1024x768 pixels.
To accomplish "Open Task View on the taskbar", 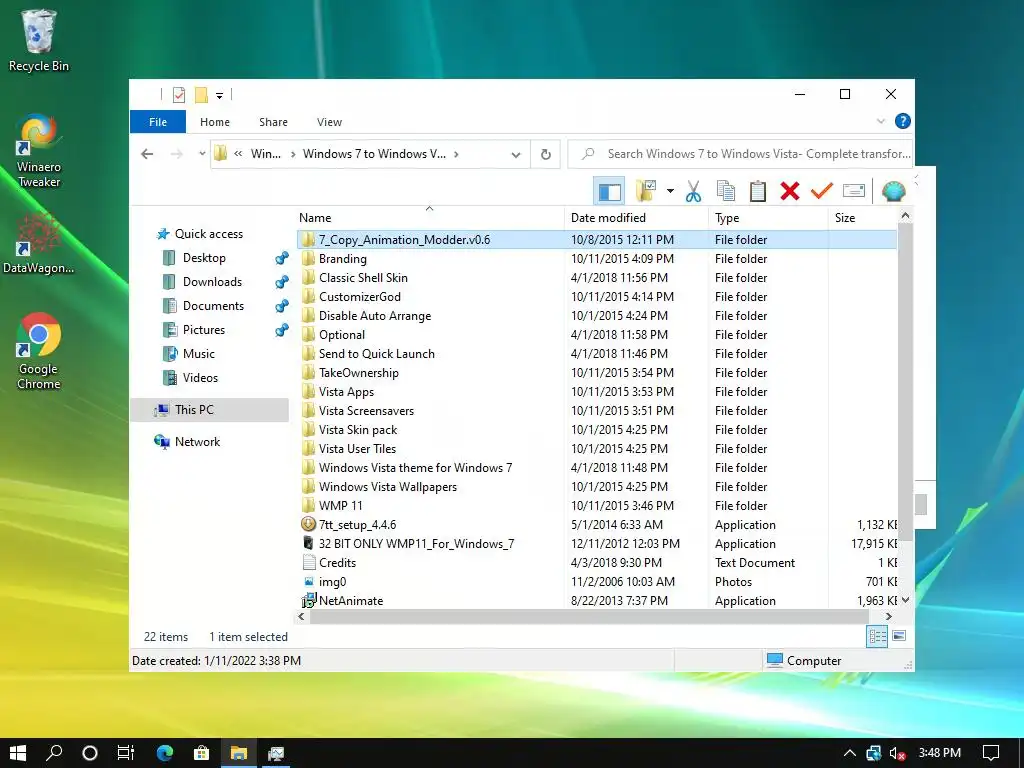I will [x=125, y=753].
